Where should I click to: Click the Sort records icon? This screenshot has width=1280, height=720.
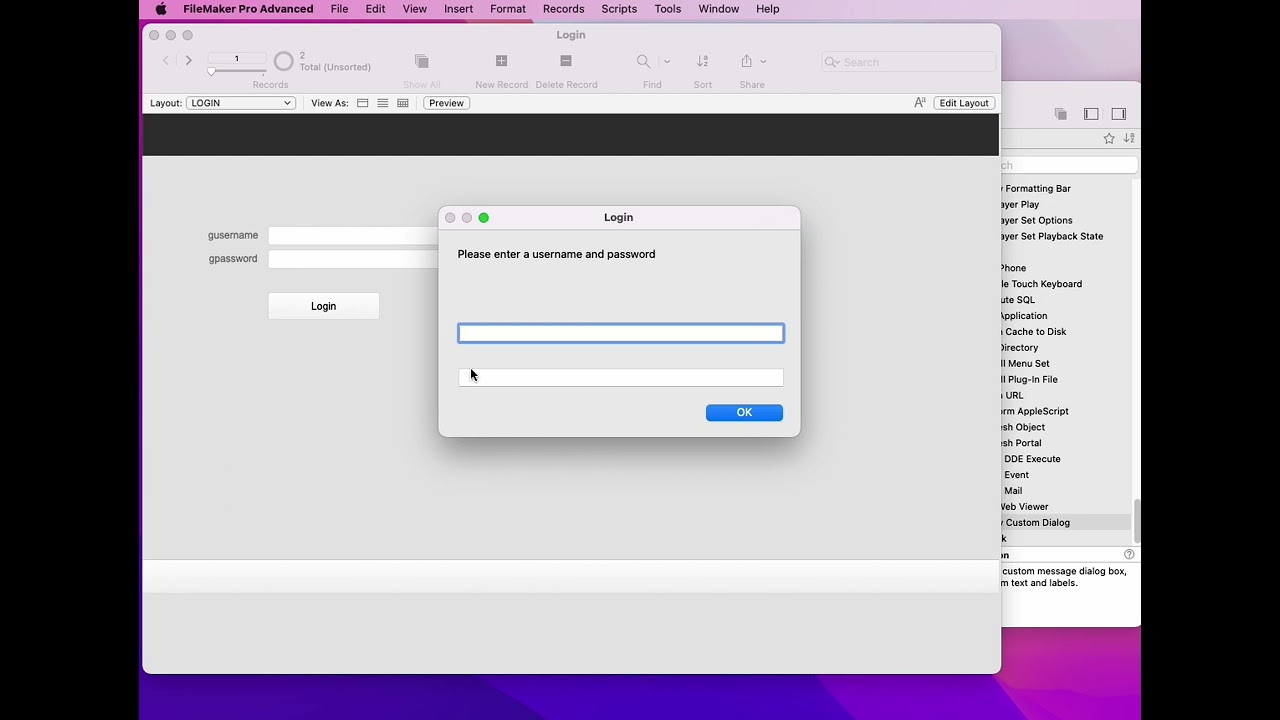[x=702, y=61]
